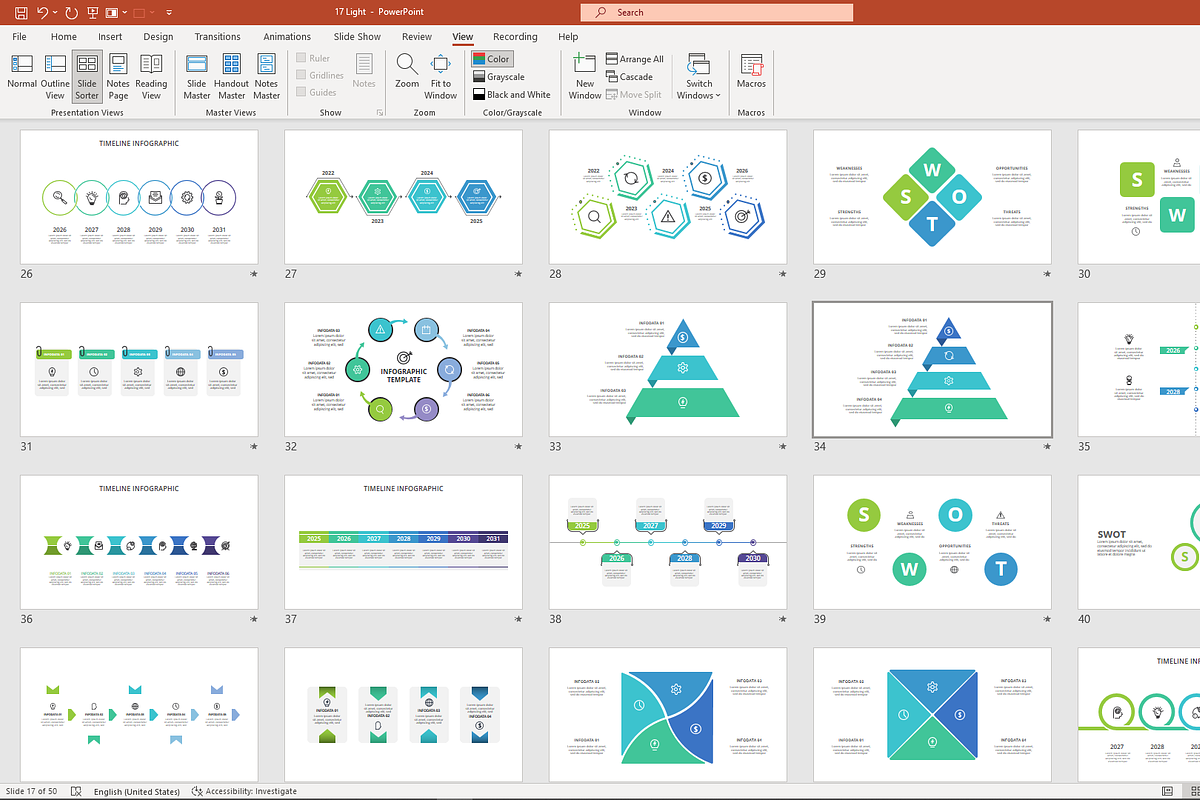Fit slides to window

pos(440,77)
